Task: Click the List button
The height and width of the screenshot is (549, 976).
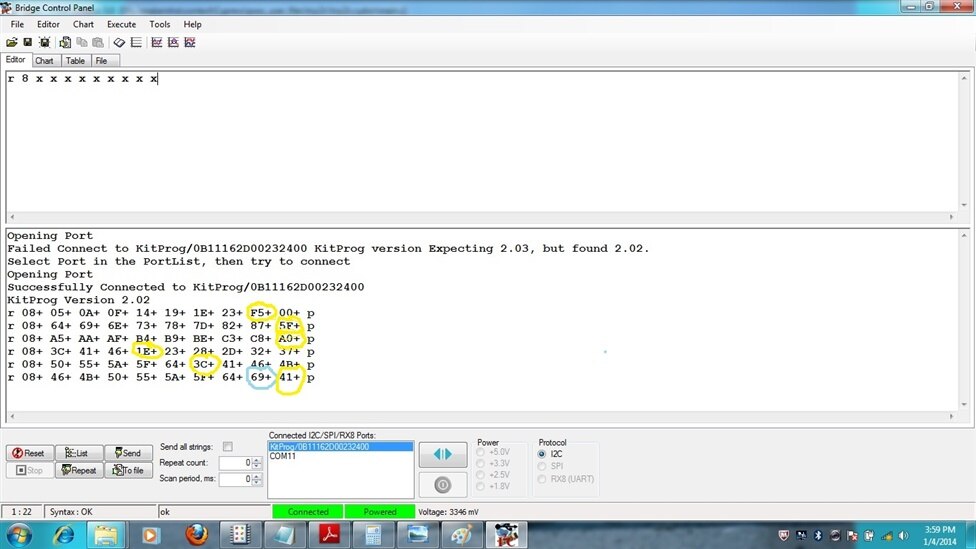Action: point(78,453)
